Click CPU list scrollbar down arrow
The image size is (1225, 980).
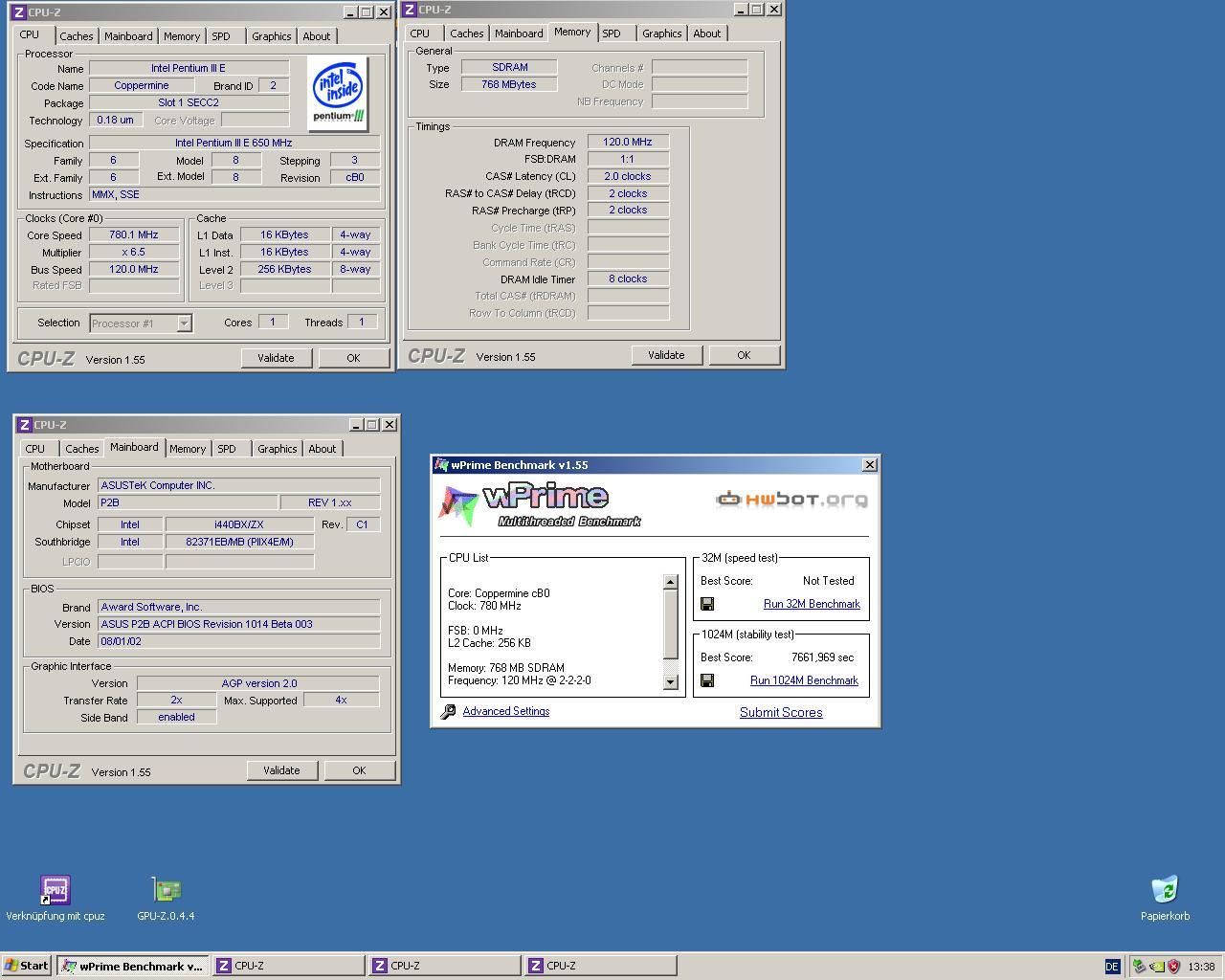coord(671,682)
